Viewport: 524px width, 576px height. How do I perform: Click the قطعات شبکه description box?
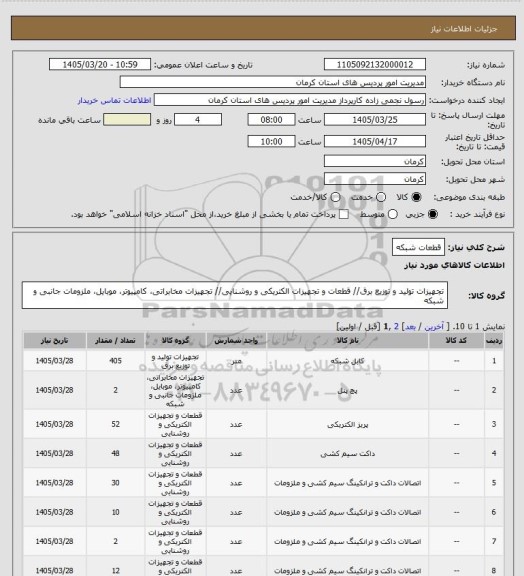pyautogui.click(x=419, y=247)
